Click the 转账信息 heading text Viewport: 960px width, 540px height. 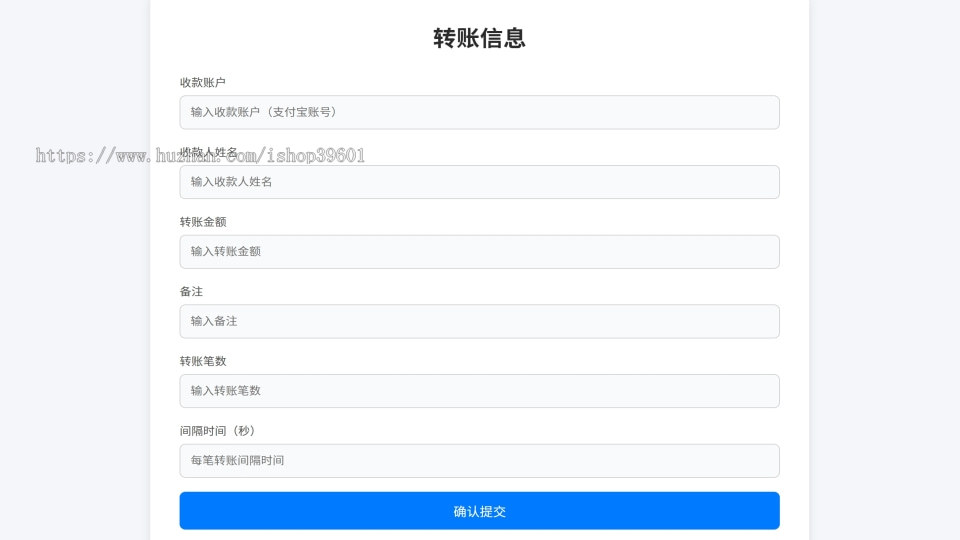click(479, 38)
